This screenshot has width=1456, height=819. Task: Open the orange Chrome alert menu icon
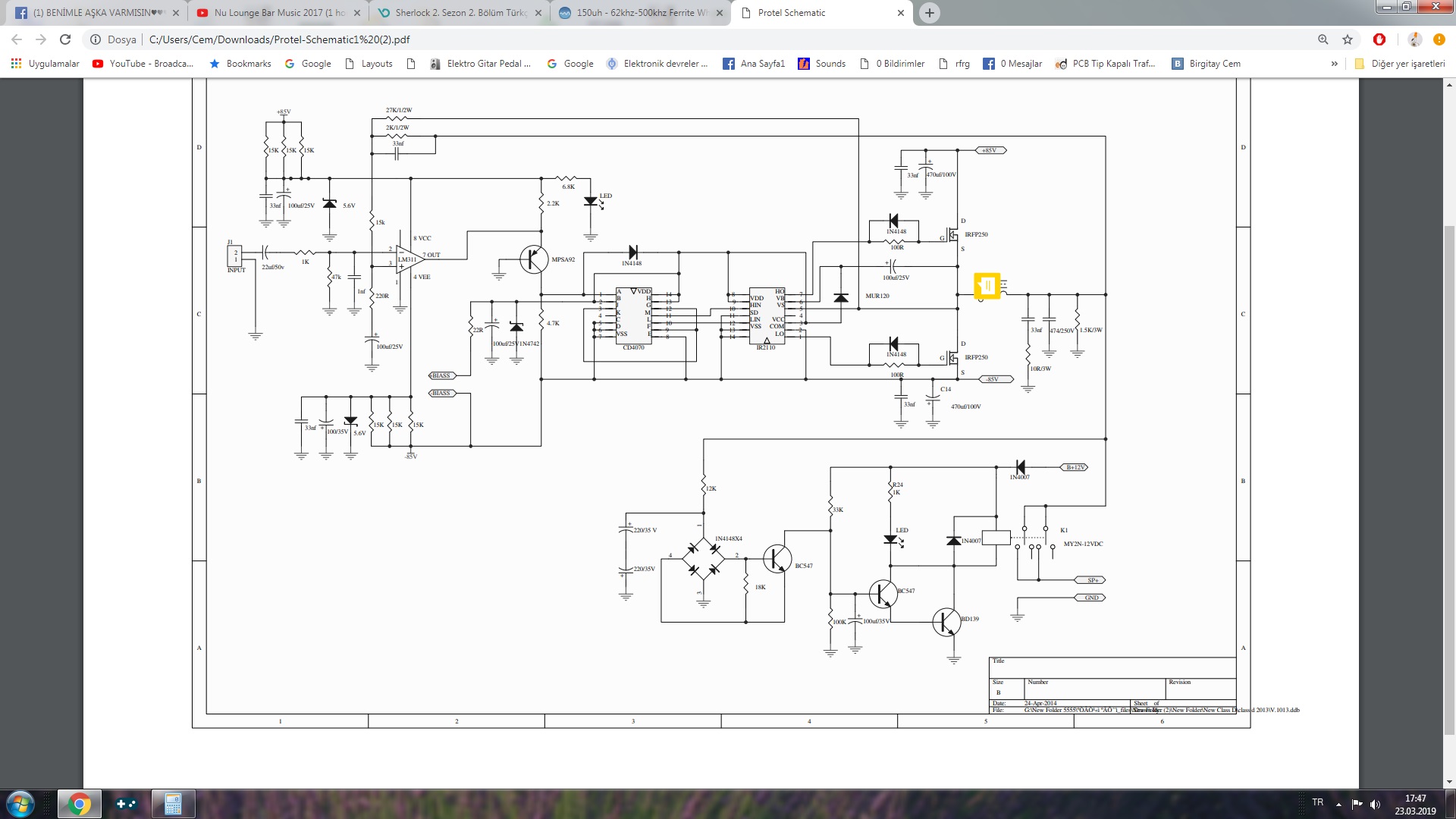[1439, 39]
